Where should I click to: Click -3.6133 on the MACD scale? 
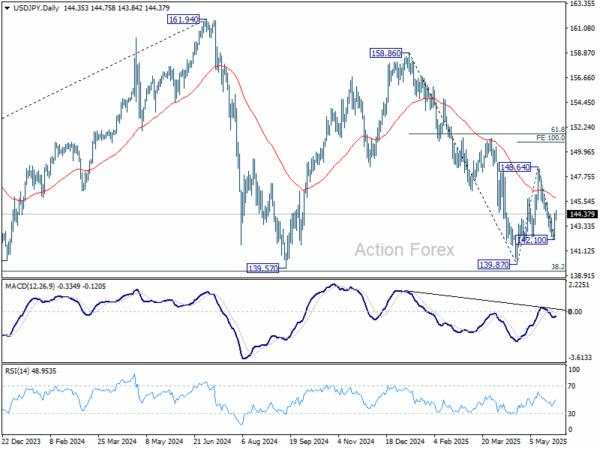coord(580,357)
